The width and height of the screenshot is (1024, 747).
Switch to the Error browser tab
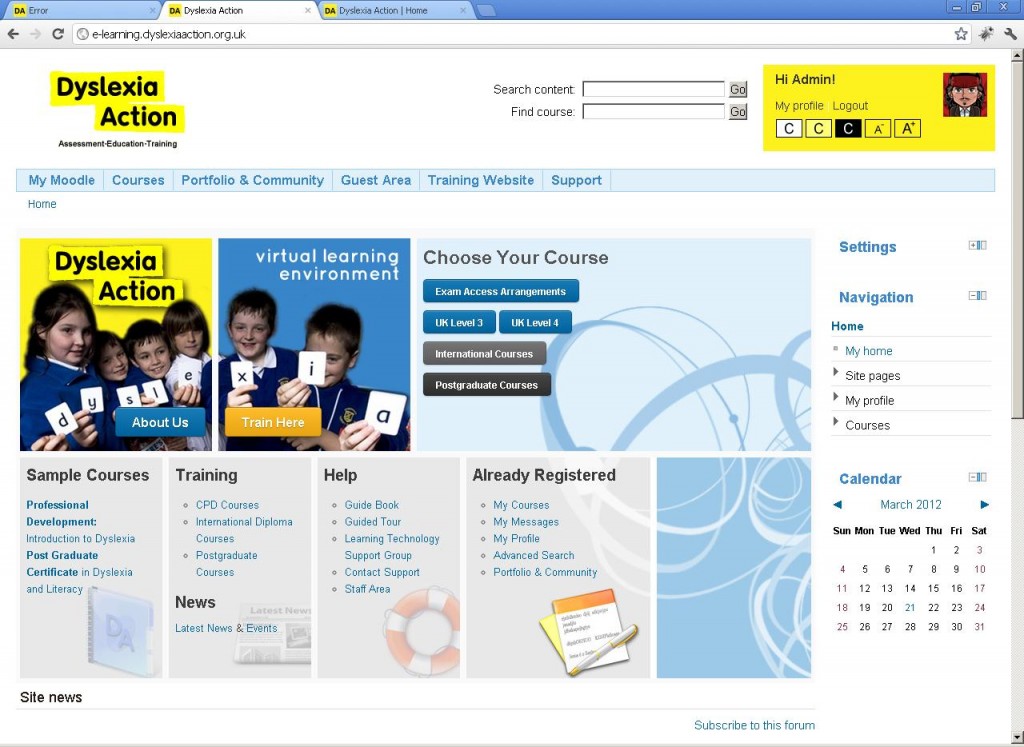click(x=80, y=11)
